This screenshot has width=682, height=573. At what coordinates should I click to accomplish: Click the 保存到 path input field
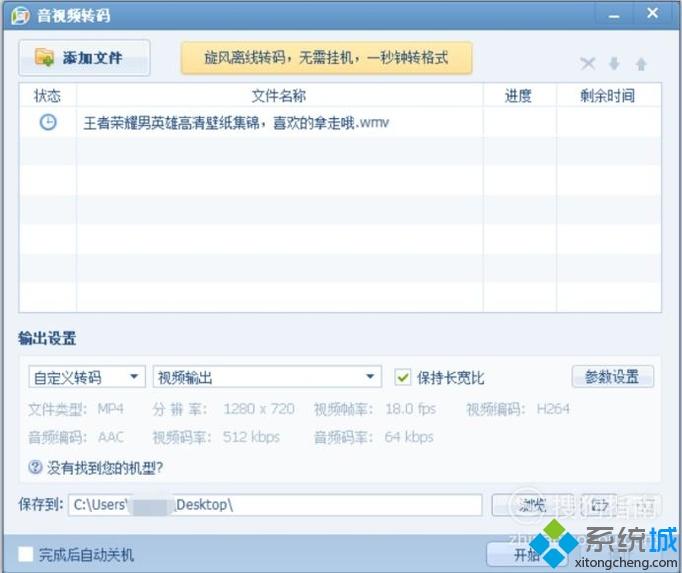(x=275, y=505)
